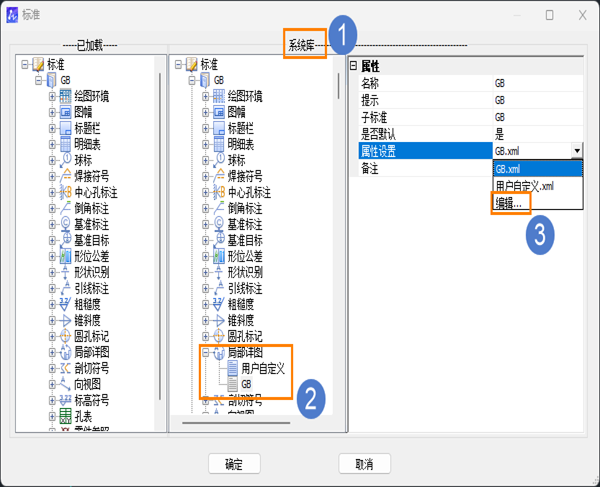Collapse the 属性 section header

(x=353, y=66)
